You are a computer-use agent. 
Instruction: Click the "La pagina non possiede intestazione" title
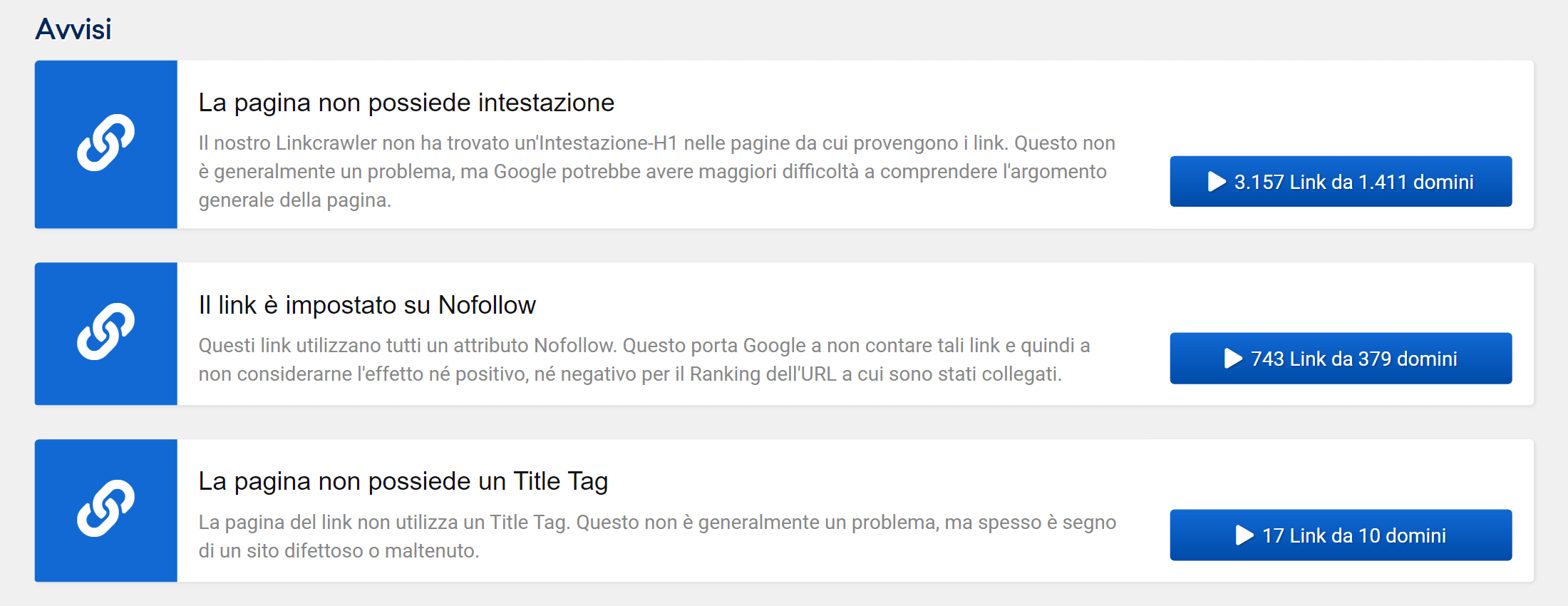pos(406,103)
